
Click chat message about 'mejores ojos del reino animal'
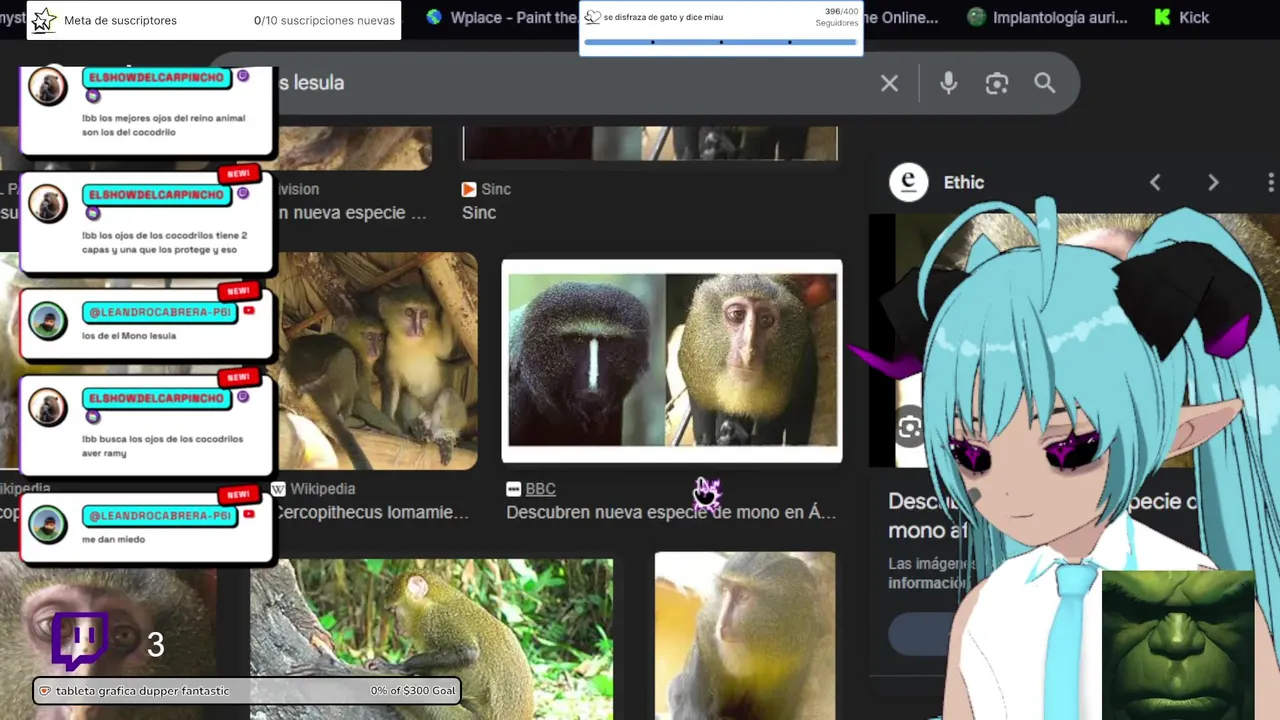163,125
